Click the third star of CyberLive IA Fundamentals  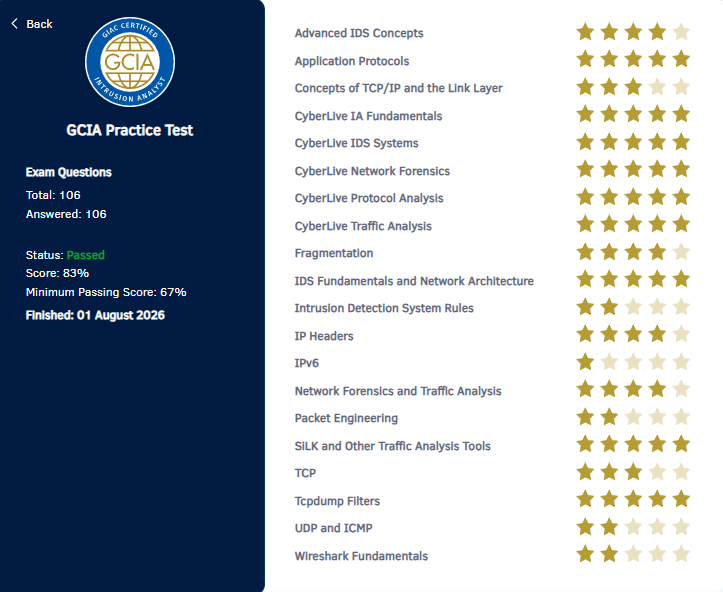click(x=634, y=114)
